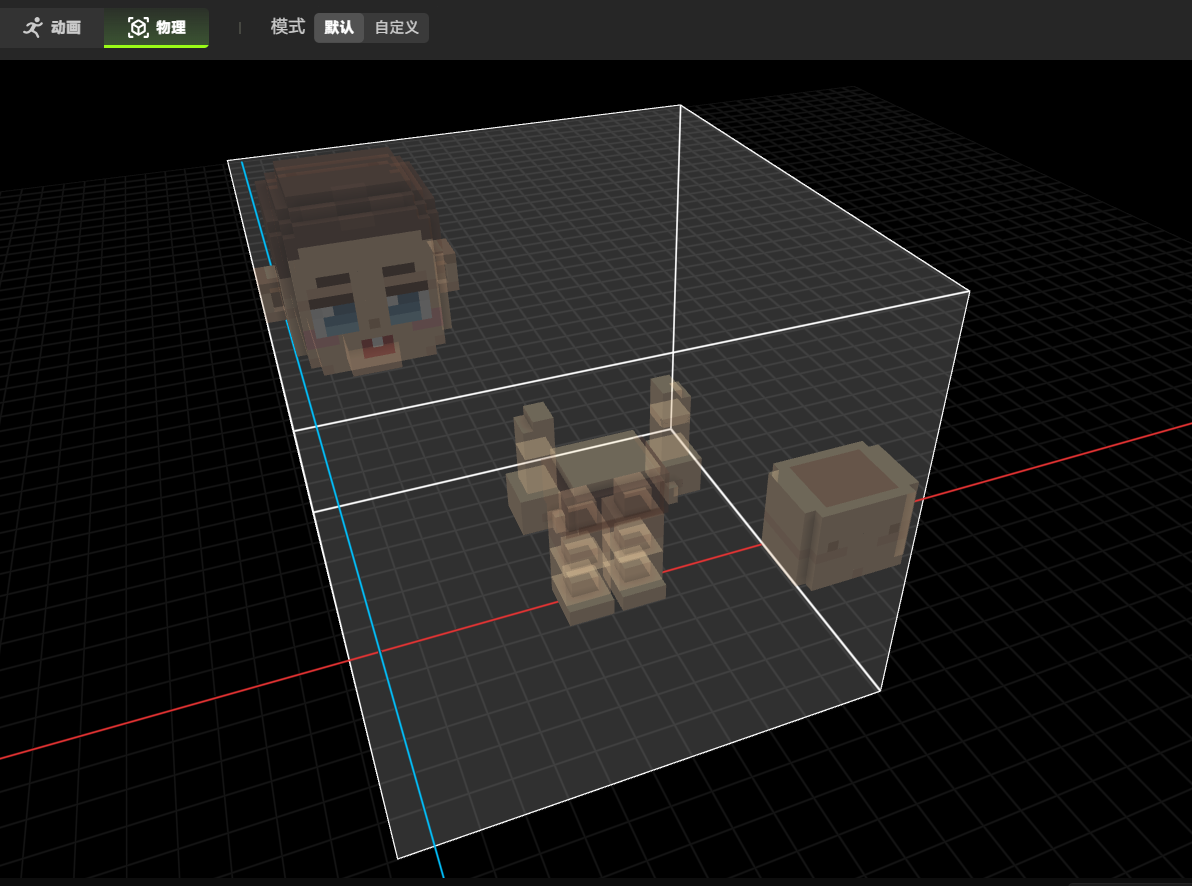This screenshot has height=886, width=1192.
Task: Click the red mouth on voxel head
Action: [373, 350]
